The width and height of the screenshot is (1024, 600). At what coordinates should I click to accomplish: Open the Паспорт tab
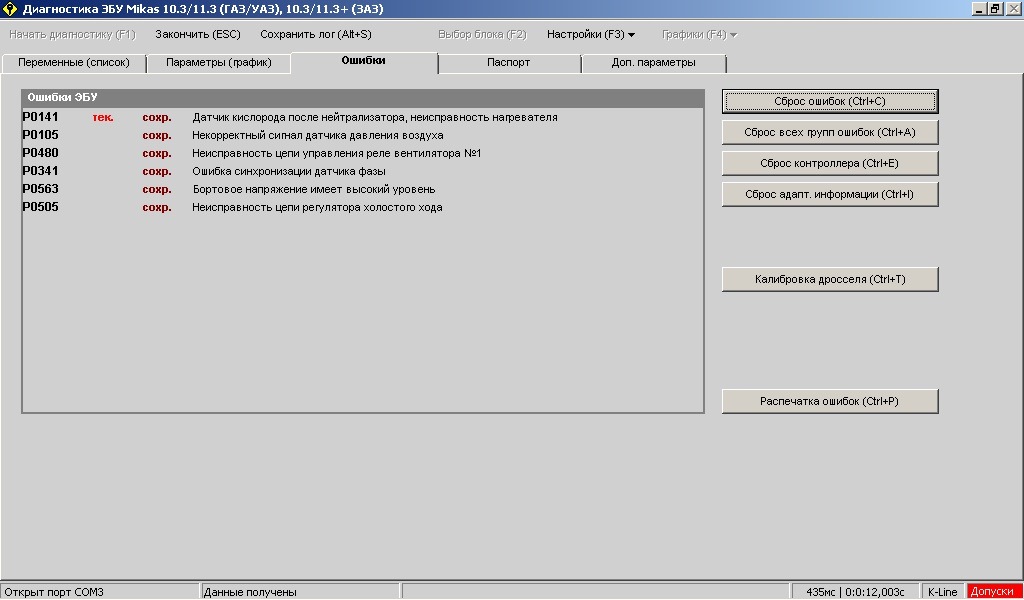tap(509, 63)
